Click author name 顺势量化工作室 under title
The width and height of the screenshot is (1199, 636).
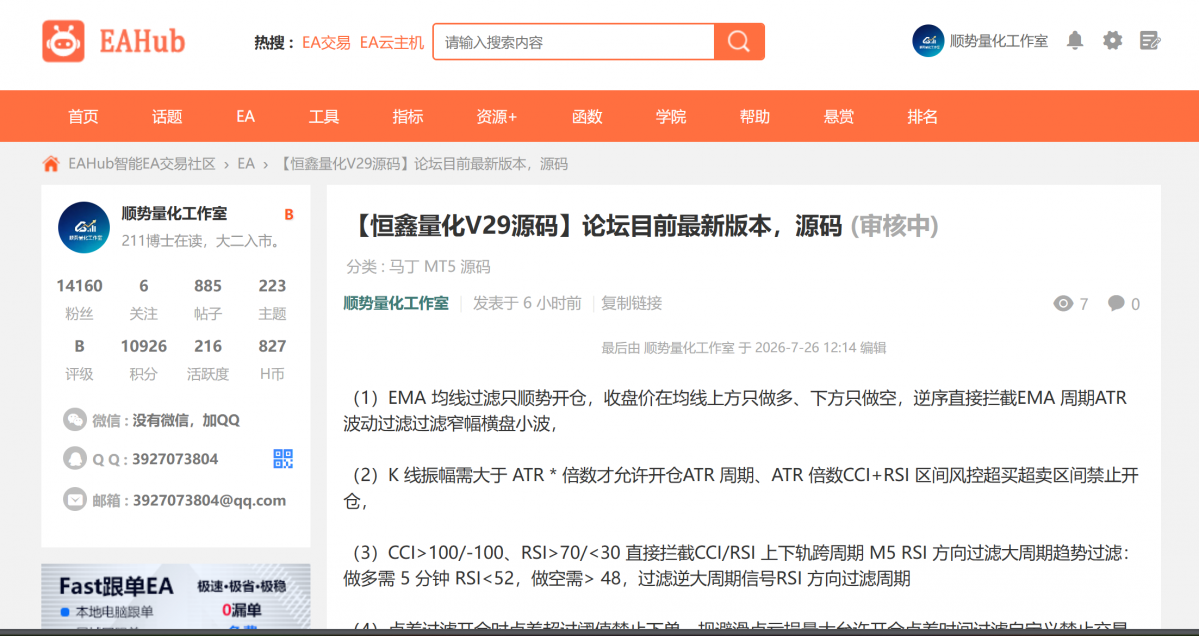click(396, 303)
